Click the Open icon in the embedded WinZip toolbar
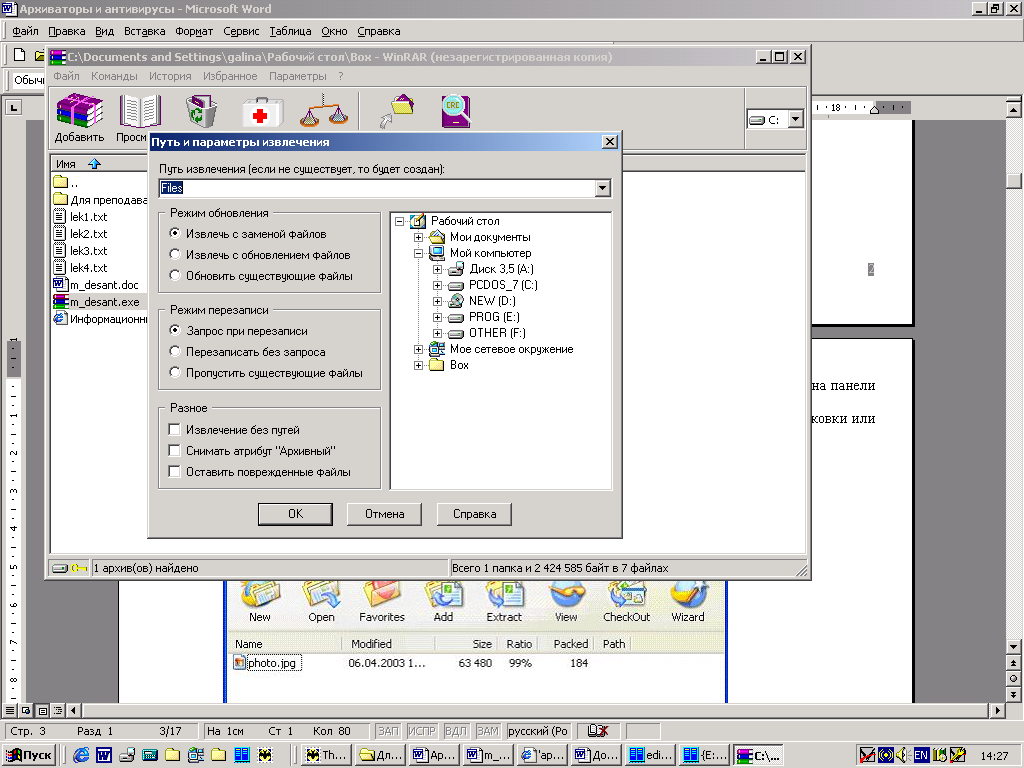Viewport: 1024px width, 768px height. [x=321, y=595]
